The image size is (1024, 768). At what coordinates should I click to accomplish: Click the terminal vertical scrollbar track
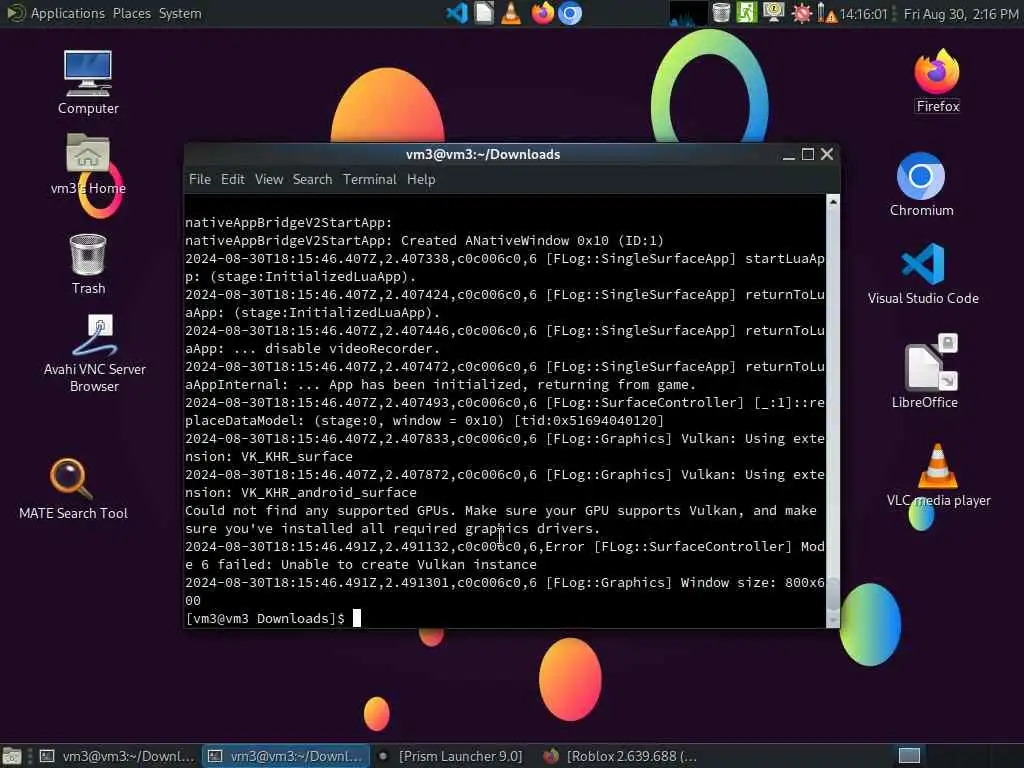[833, 411]
